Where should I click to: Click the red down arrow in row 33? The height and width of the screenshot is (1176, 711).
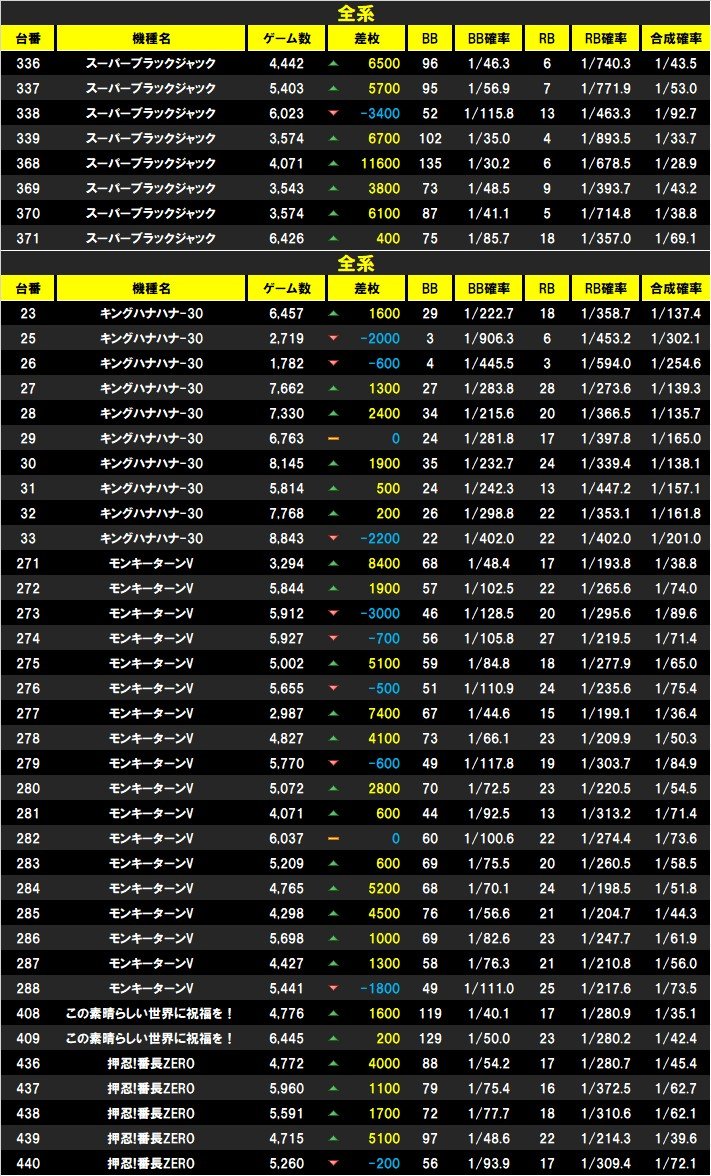pyautogui.click(x=334, y=538)
